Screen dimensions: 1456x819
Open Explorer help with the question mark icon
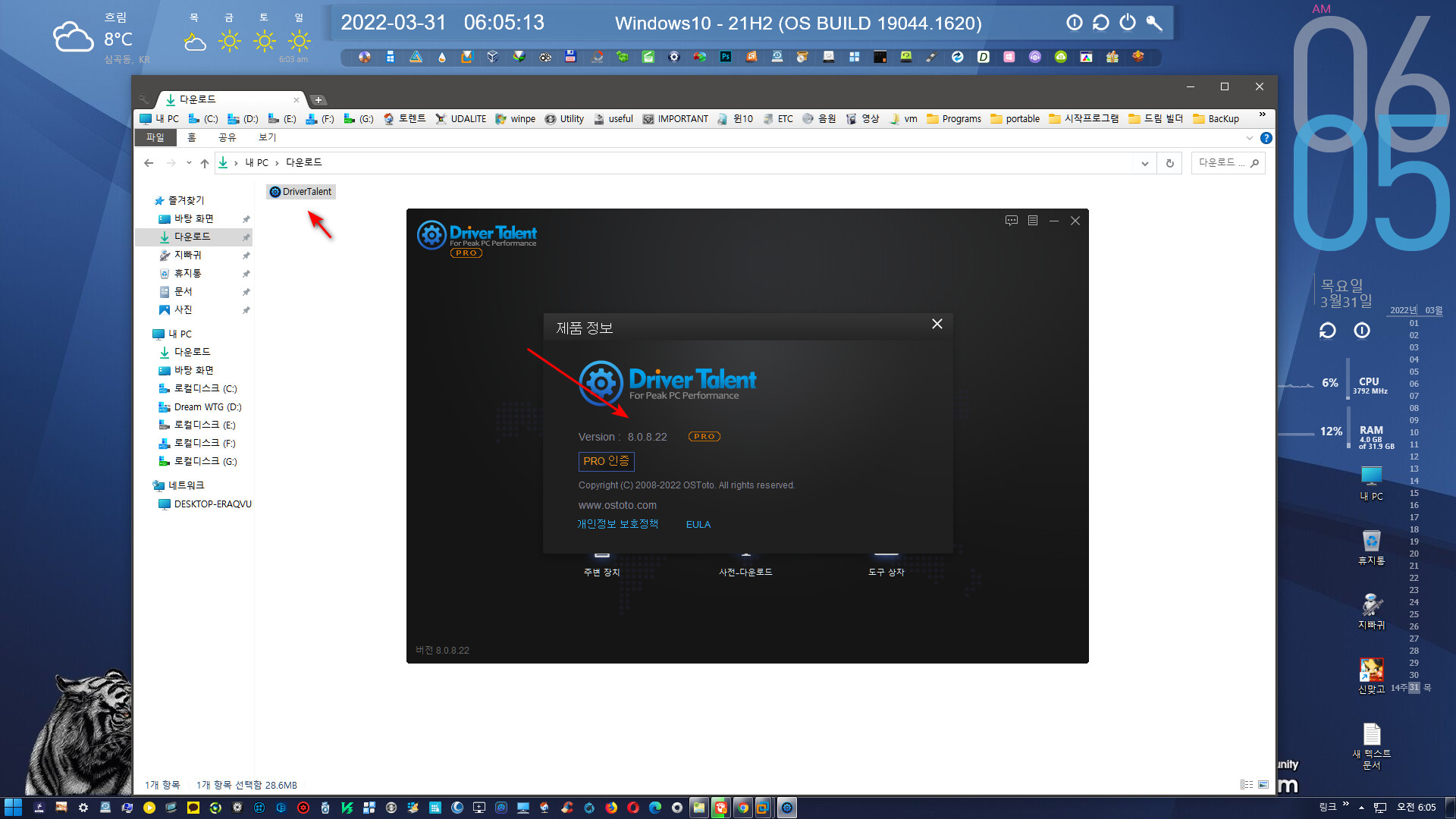(x=1266, y=138)
